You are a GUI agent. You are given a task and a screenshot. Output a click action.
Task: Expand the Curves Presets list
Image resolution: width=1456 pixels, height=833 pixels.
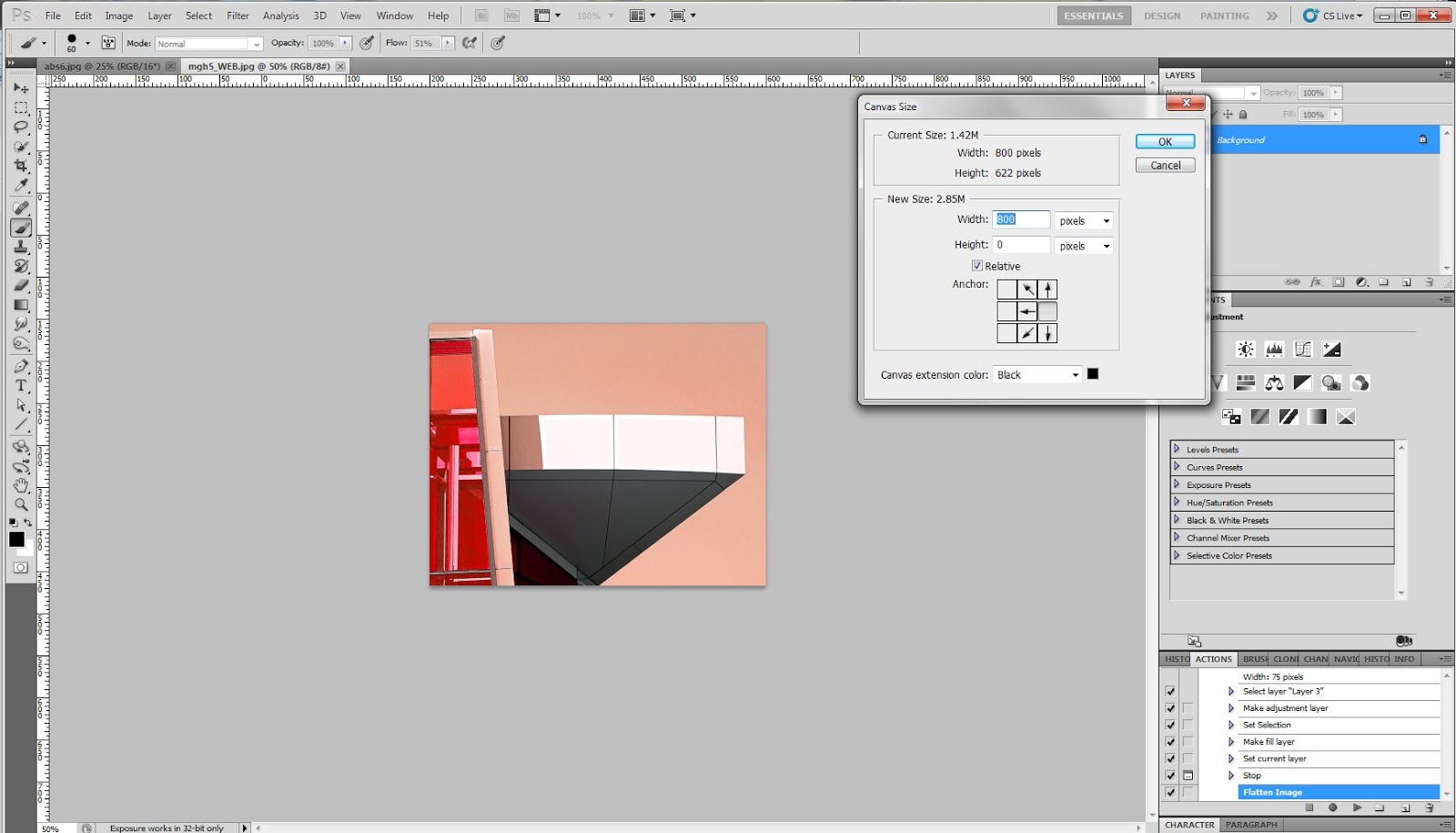[x=1177, y=467]
